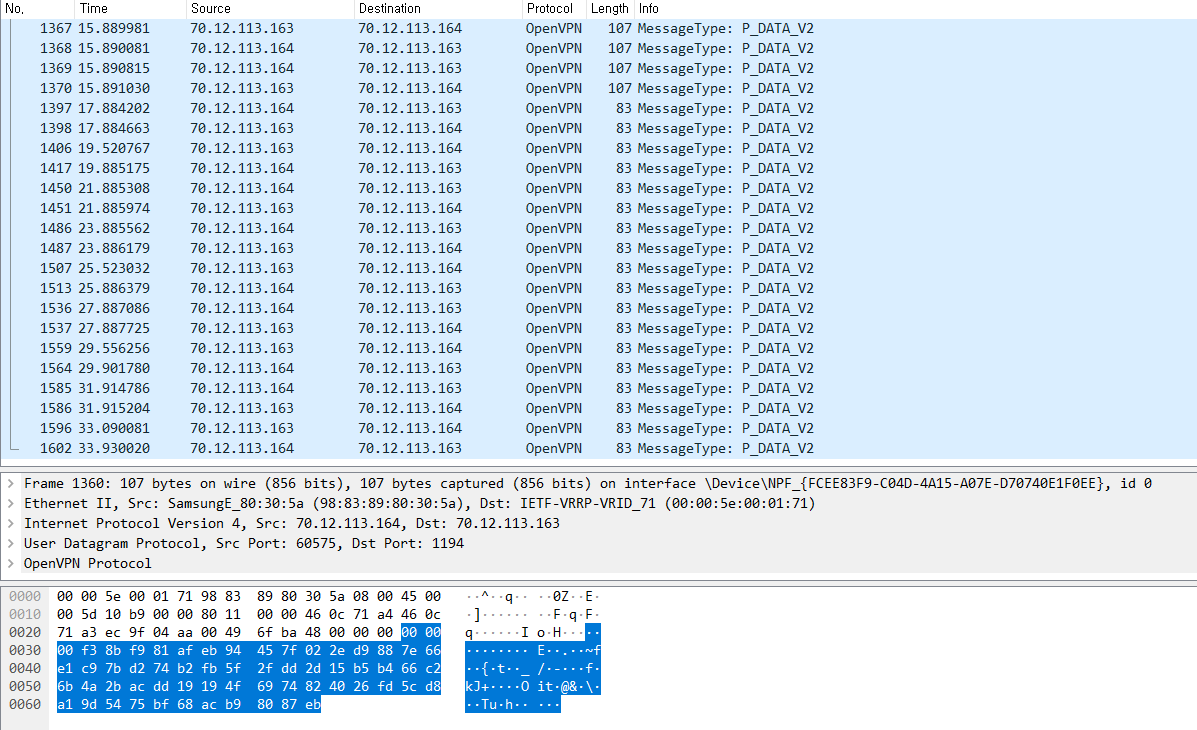
Task: Sort by the Source column header
Action: (x=270, y=8)
